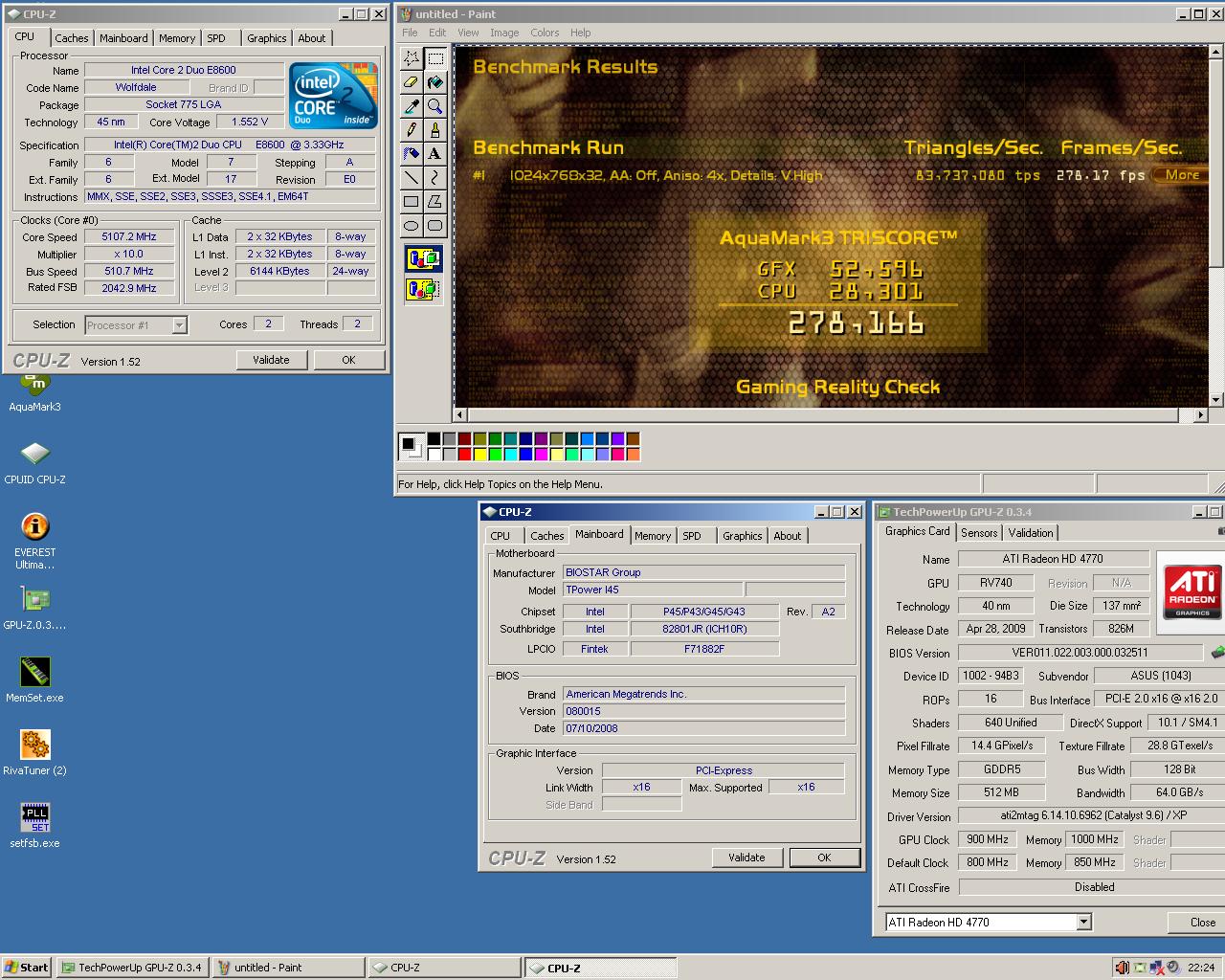This screenshot has height=980, width=1225.
Task: Expand the ATI Radeon HD 4770 card dropdown
Action: 1083,923
